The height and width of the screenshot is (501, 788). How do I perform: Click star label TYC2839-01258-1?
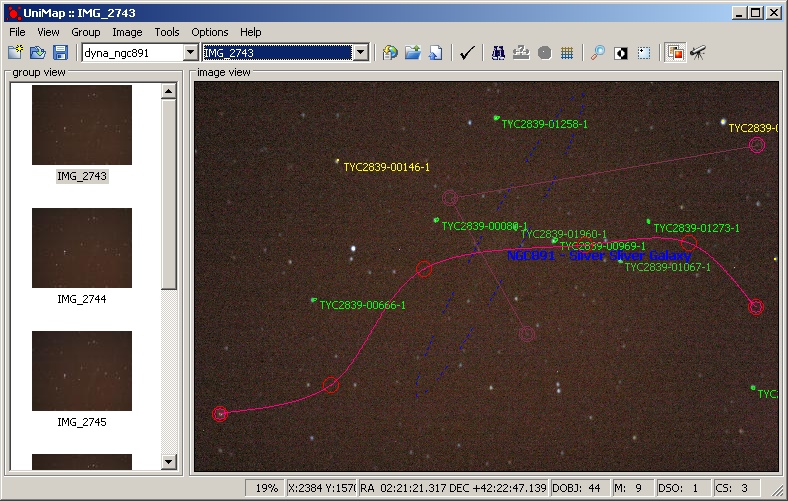coord(544,124)
